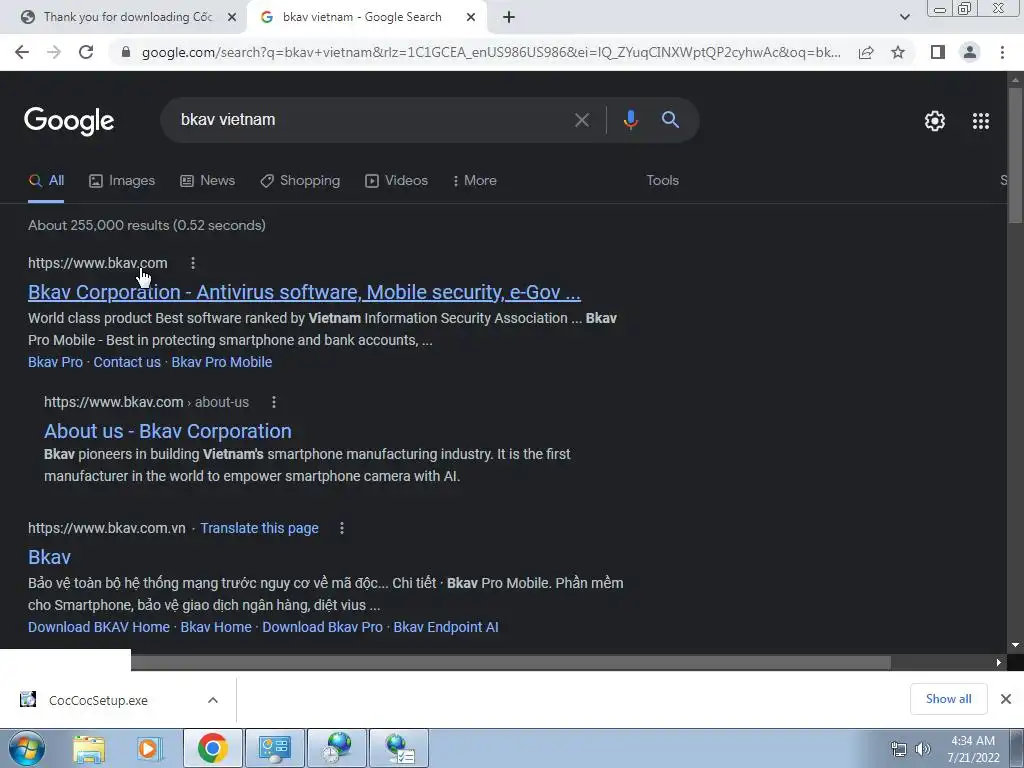
Task: Click the browser forward arrow
Action: click(x=54, y=52)
